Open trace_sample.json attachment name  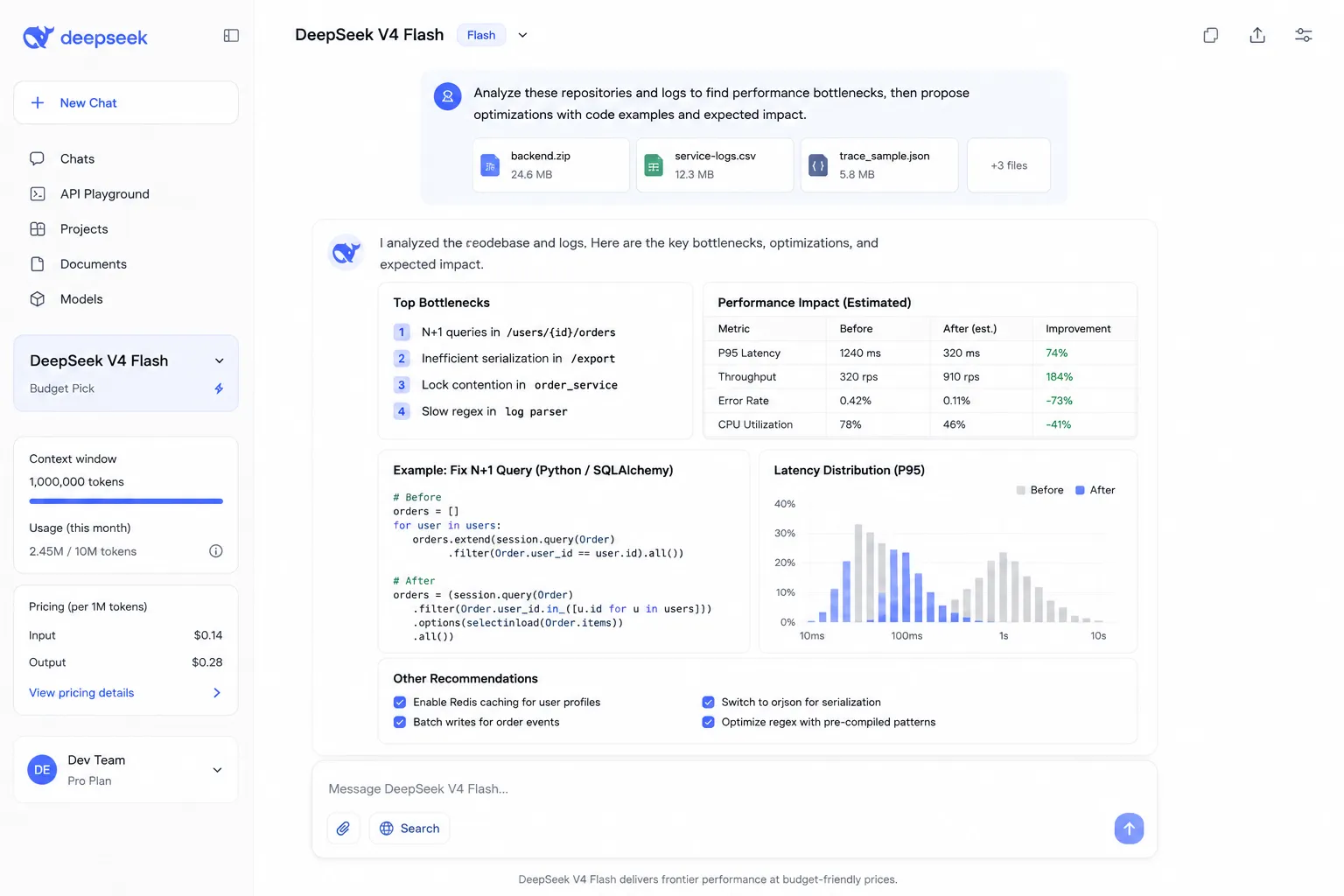pos(885,156)
